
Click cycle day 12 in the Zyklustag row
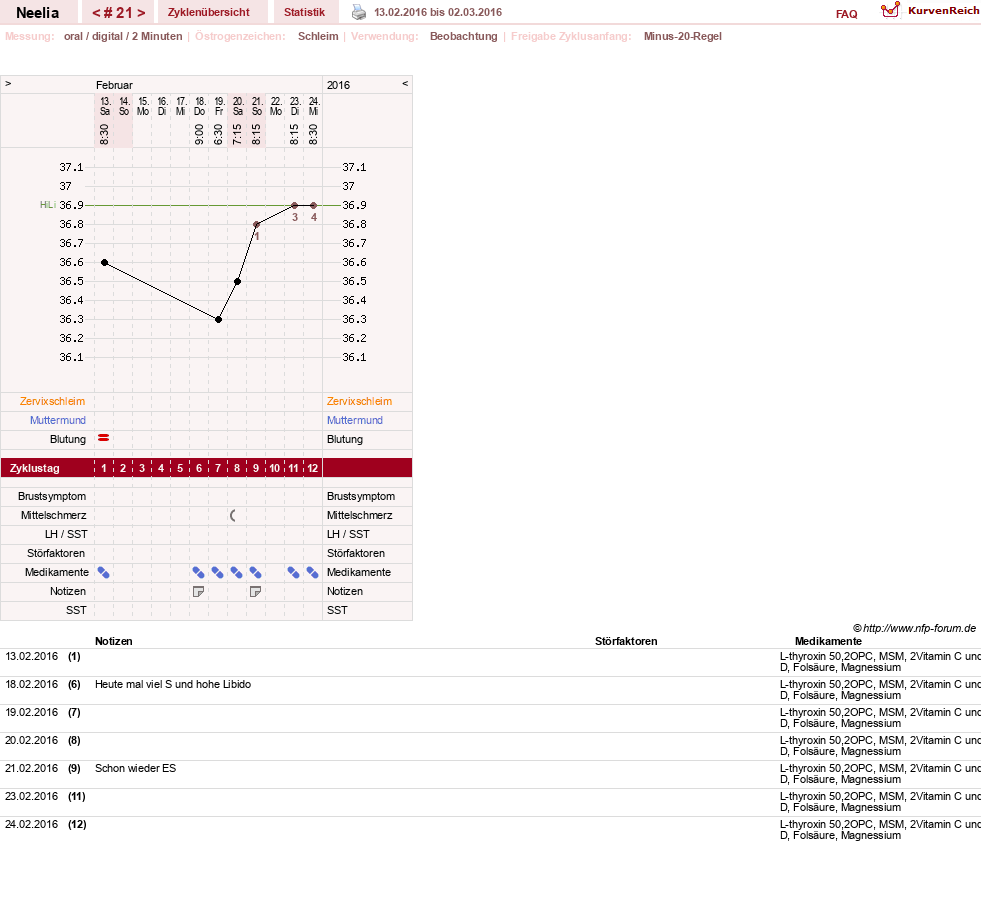312,468
